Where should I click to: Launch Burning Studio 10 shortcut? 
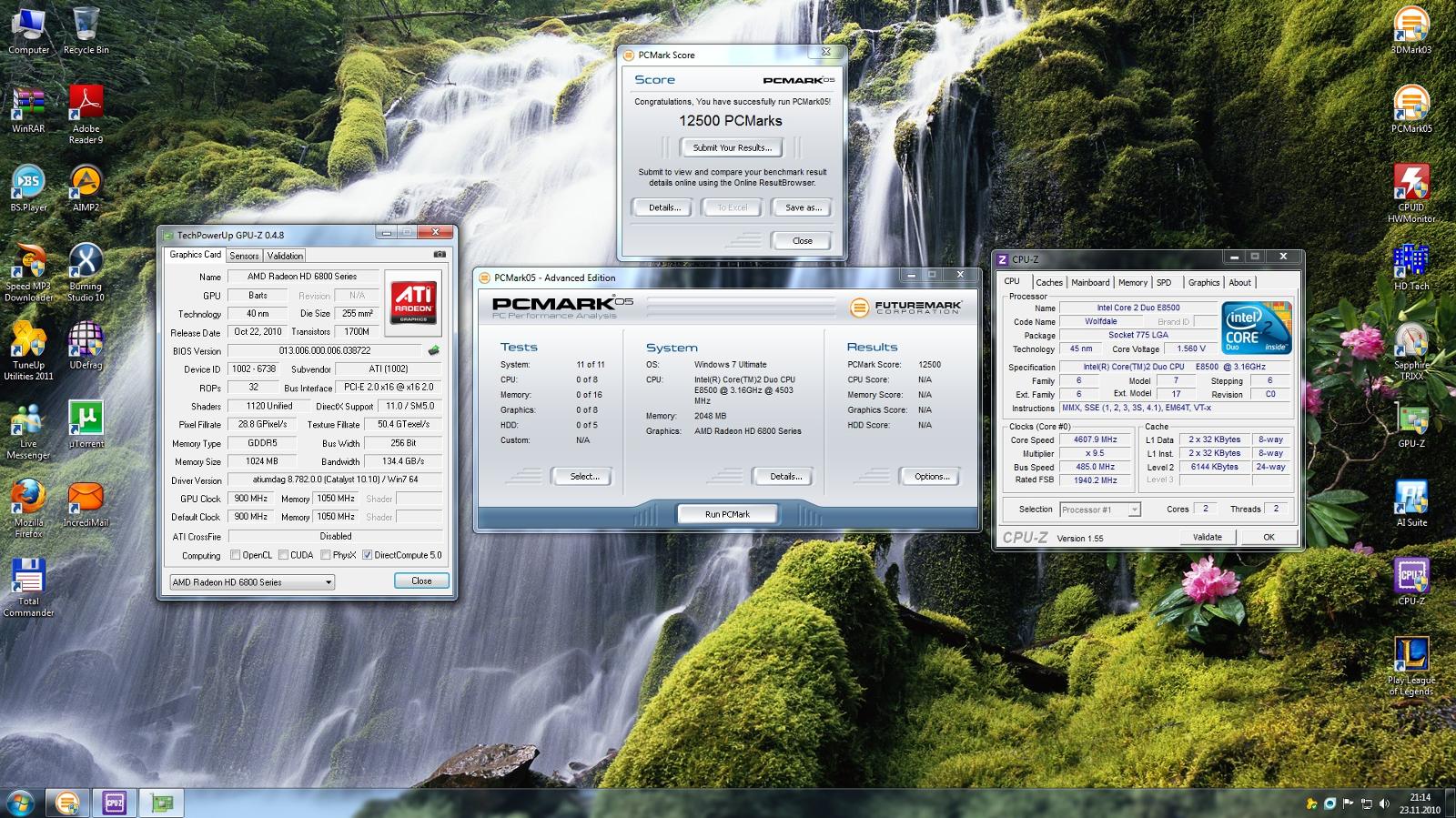pos(86,271)
